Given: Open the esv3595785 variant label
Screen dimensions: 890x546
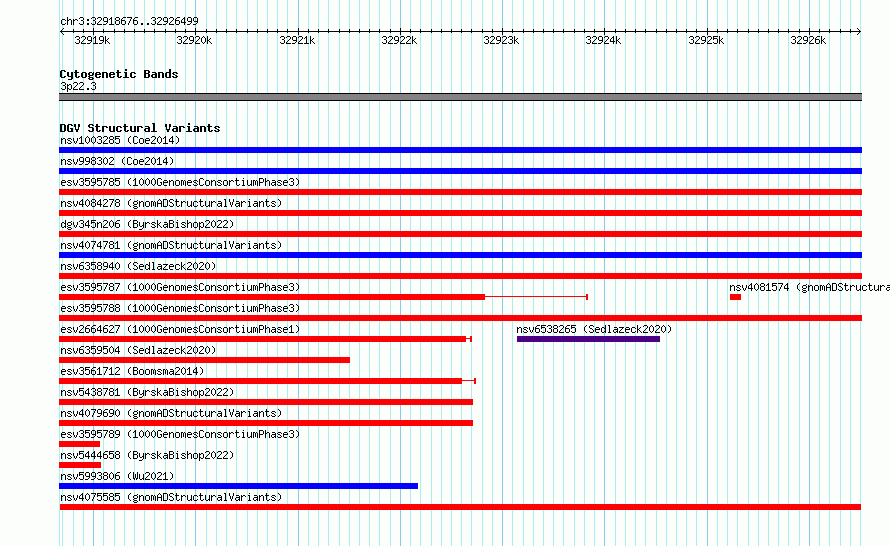Looking at the screenshot, I should pyautogui.click(x=180, y=182).
